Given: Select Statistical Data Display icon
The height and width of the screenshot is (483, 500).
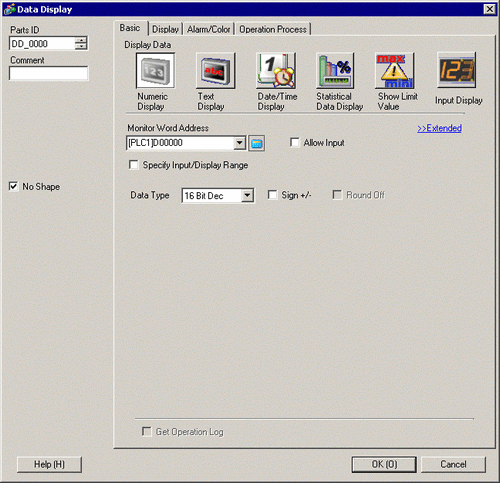Looking at the screenshot, I should [x=335, y=70].
